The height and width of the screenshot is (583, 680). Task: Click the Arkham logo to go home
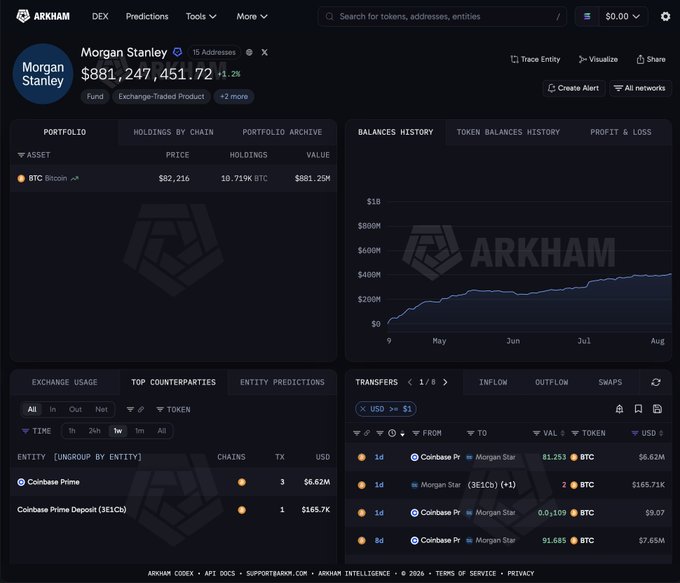(x=43, y=16)
